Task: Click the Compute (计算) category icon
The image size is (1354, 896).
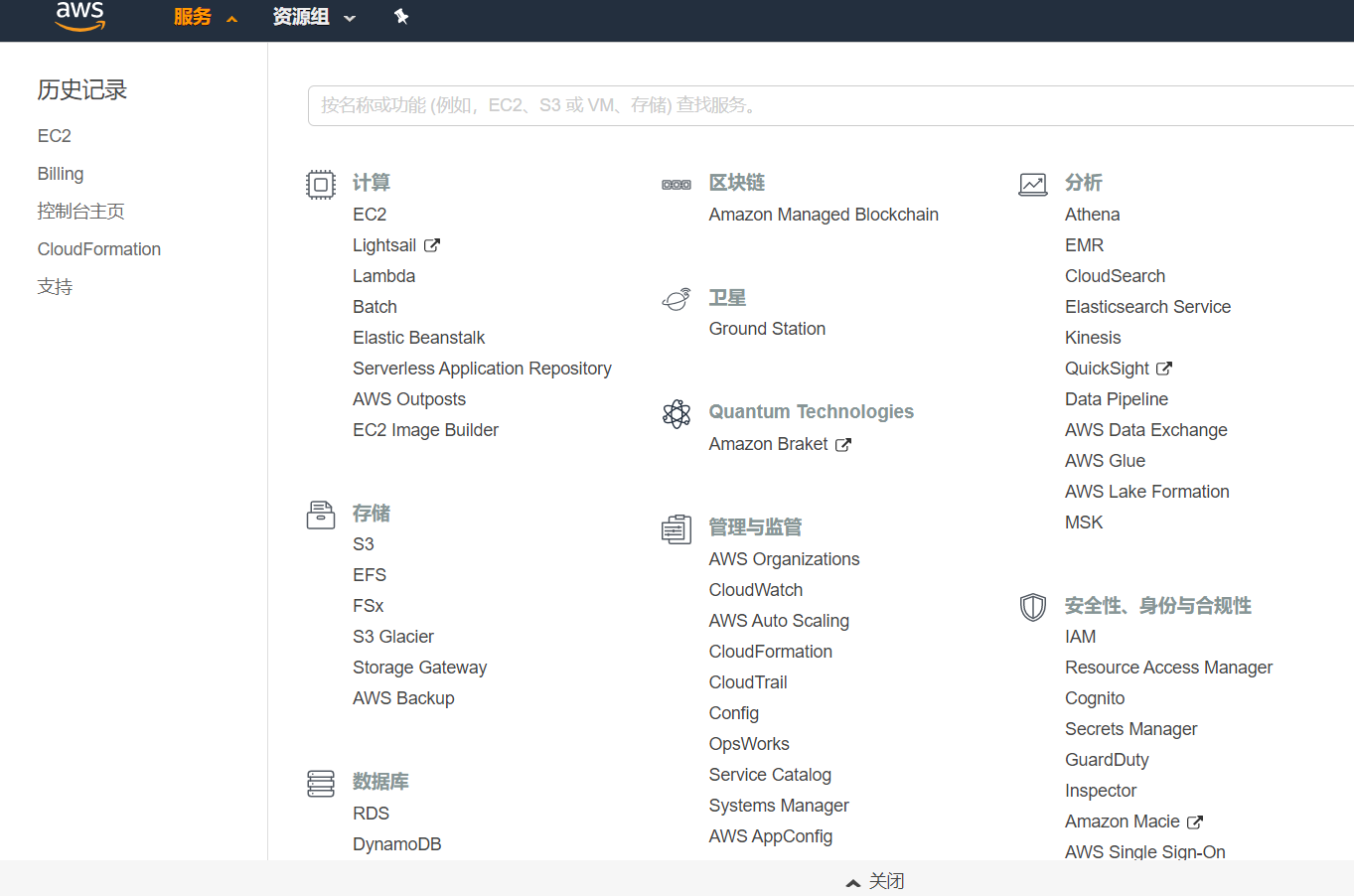Action: click(x=321, y=185)
